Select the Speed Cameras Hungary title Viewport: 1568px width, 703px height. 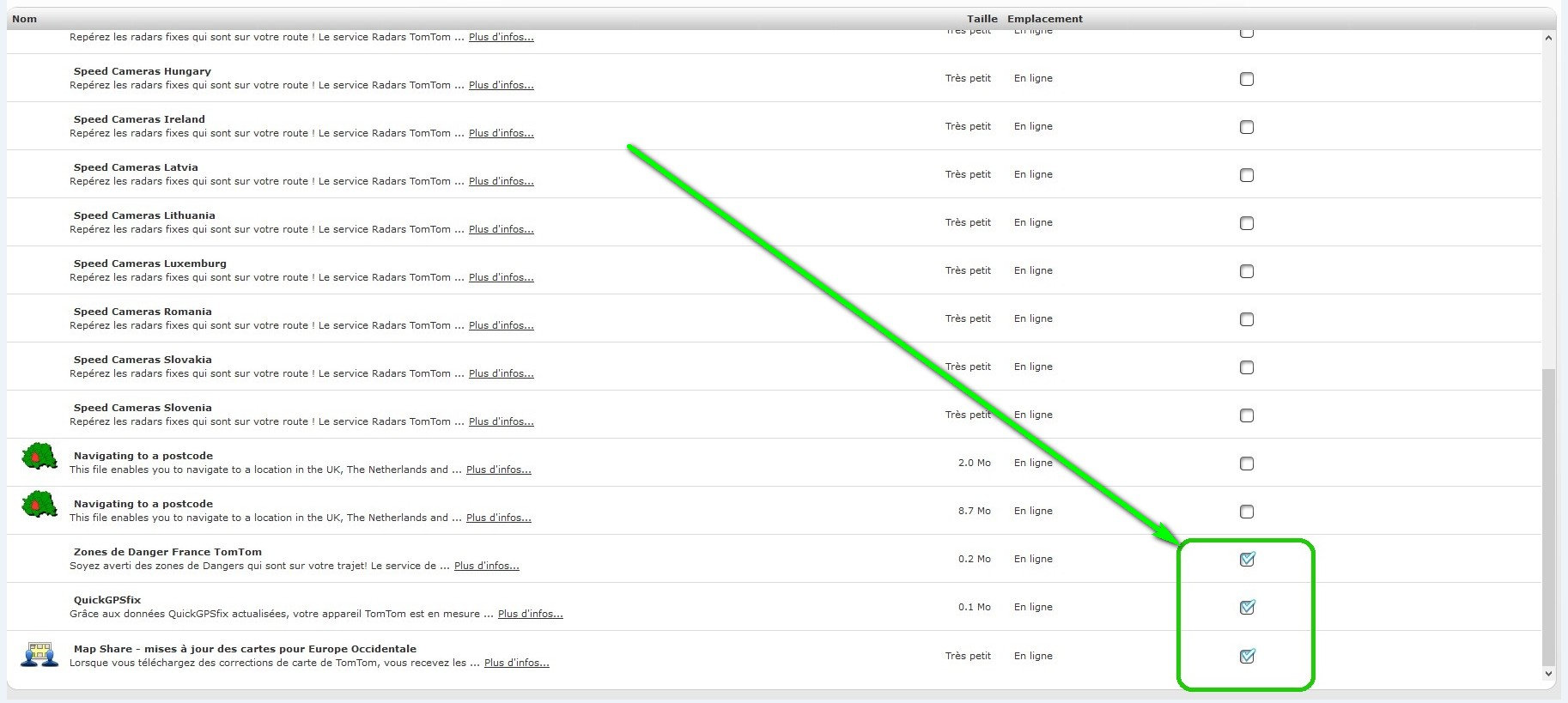[143, 71]
